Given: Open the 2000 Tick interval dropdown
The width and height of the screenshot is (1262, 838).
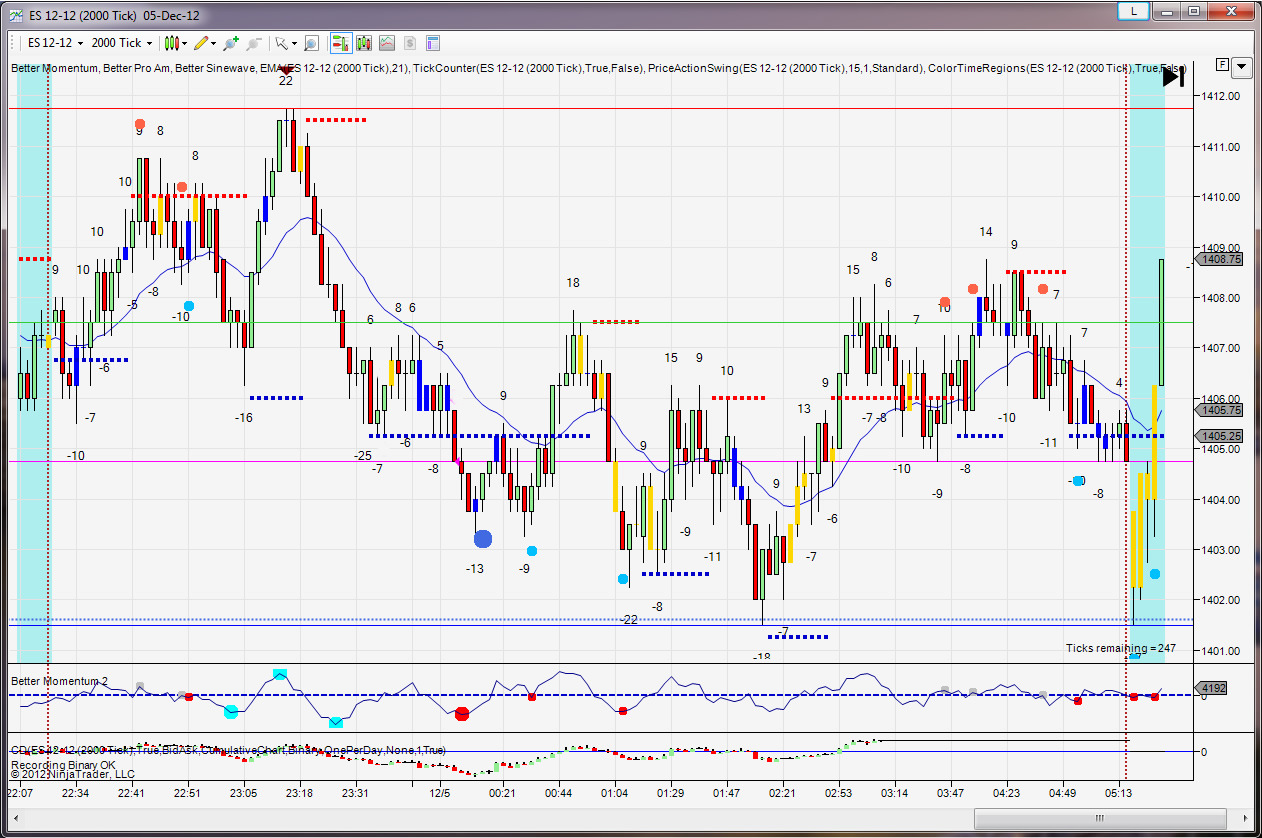Looking at the screenshot, I should point(122,43).
